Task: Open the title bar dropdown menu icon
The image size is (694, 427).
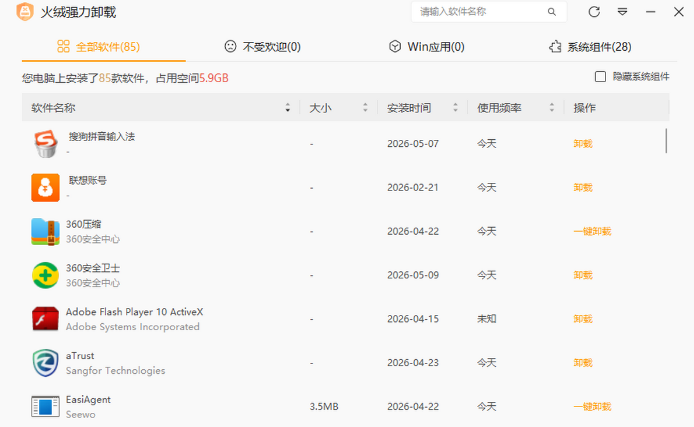Action: 622,12
